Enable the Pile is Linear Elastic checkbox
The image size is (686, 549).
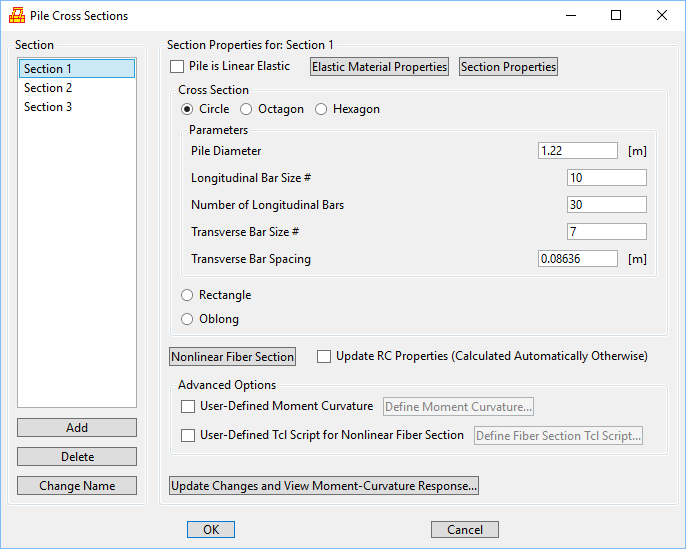point(178,67)
